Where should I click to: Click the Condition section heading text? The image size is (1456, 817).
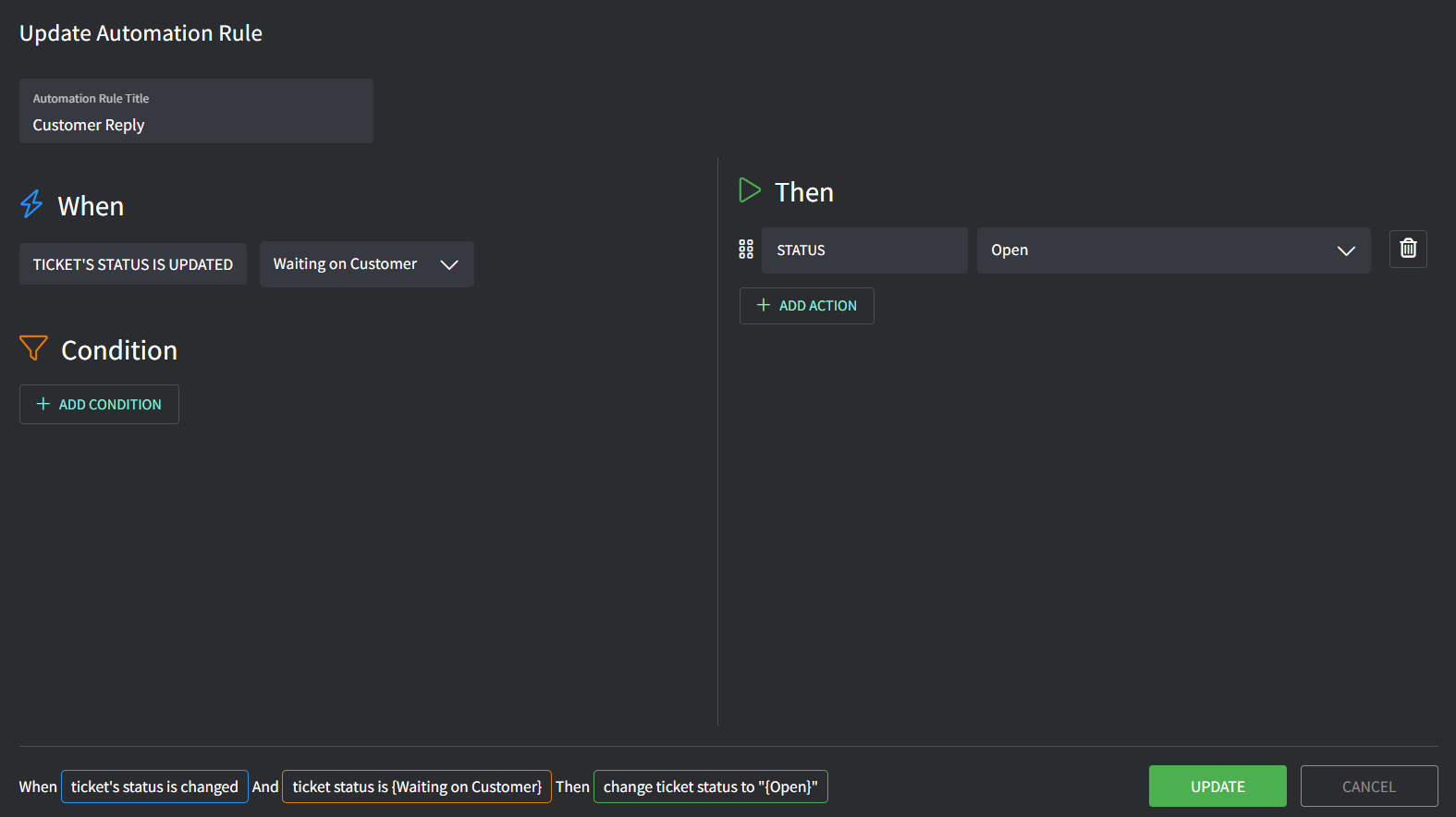[x=119, y=350]
